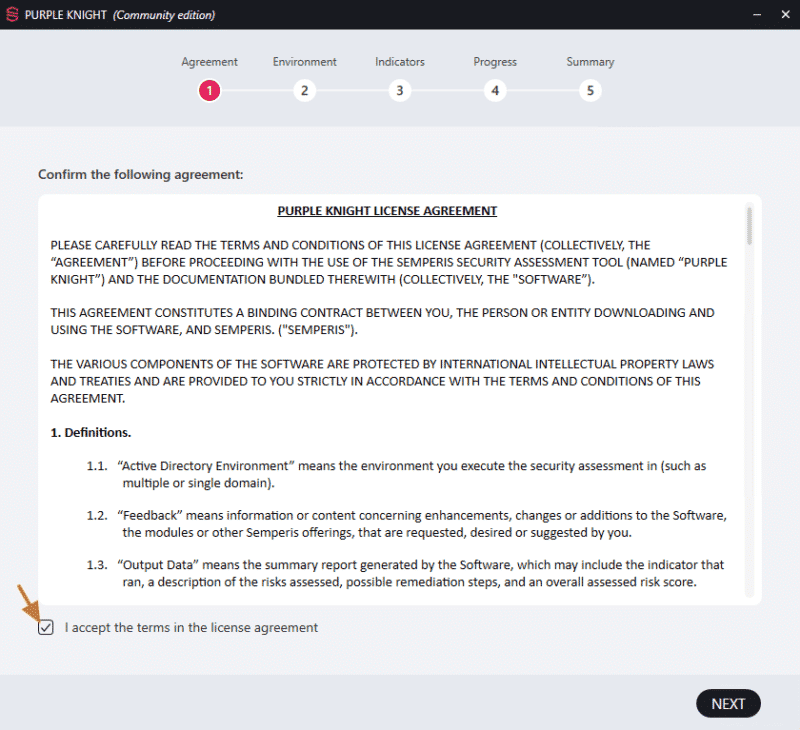Open the Summary step label
Viewport: 800px width, 730px height.
tap(590, 62)
